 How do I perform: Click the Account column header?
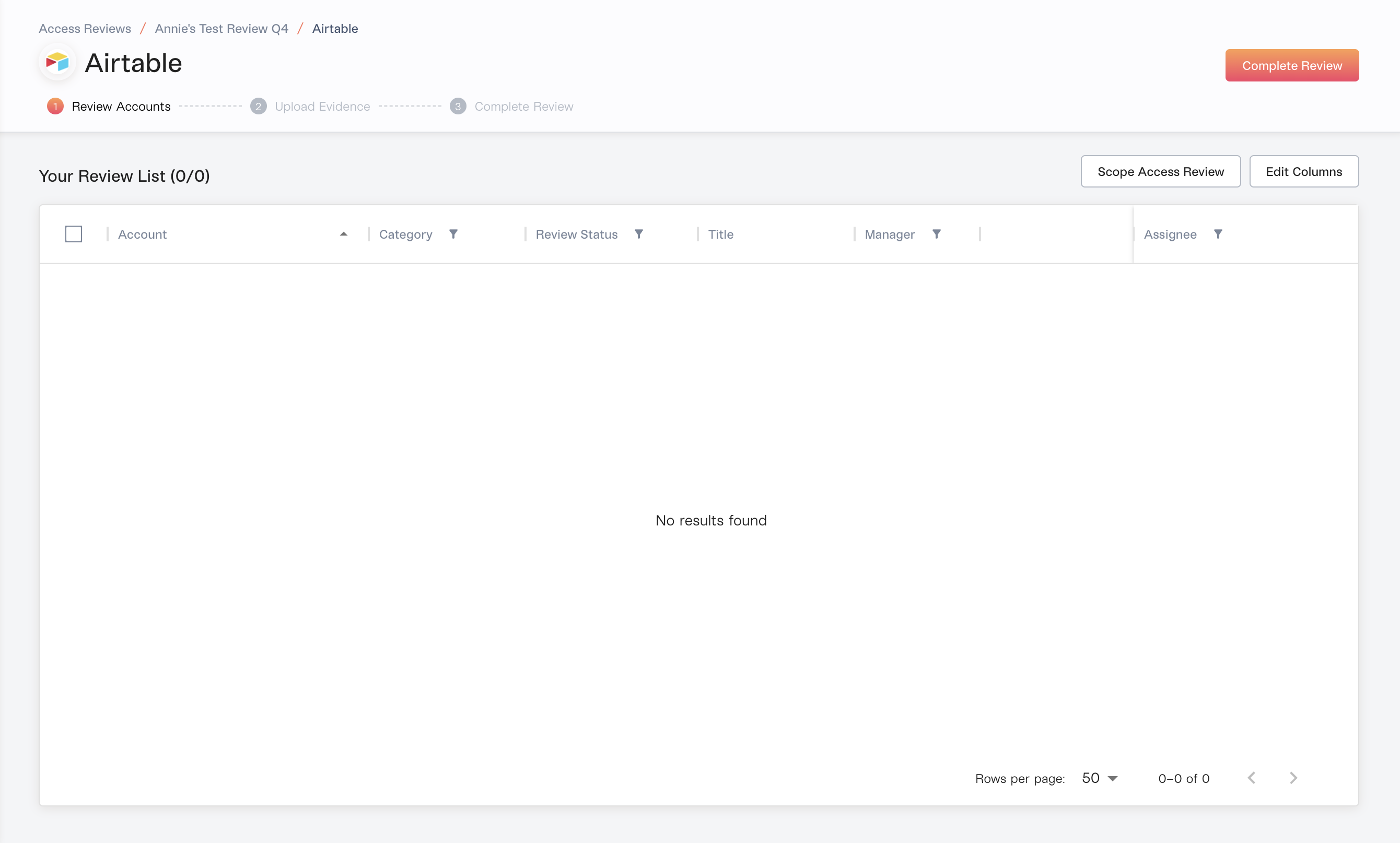point(142,234)
